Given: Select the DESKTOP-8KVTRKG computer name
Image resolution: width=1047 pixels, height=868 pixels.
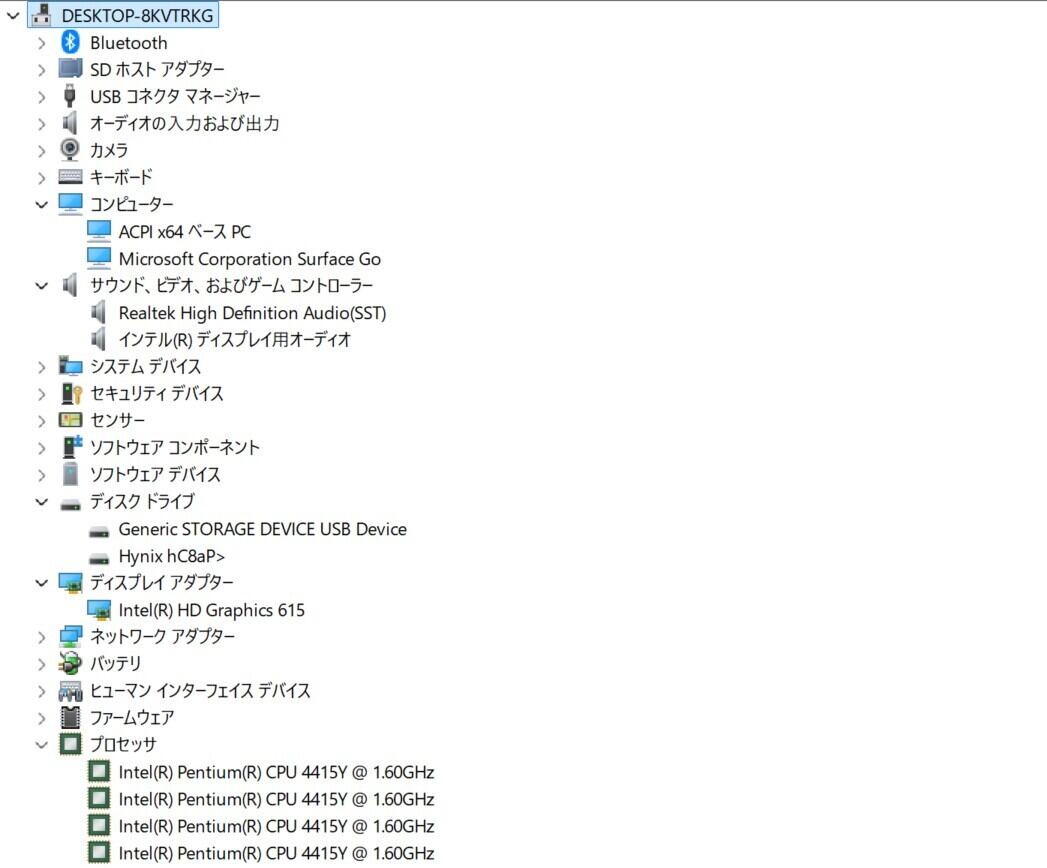Looking at the screenshot, I should [x=137, y=15].
